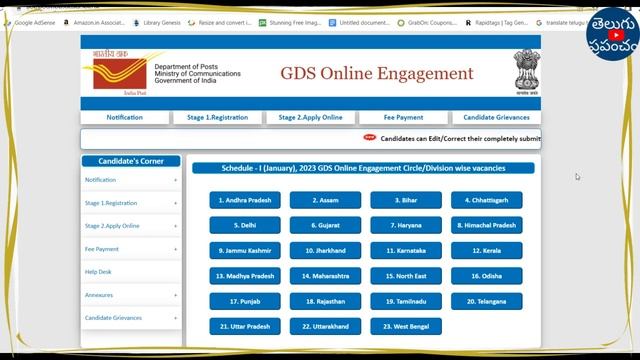Select 17. Punjab circle
This screenshot has width=640, height=360.
click(x=245, y=301)
